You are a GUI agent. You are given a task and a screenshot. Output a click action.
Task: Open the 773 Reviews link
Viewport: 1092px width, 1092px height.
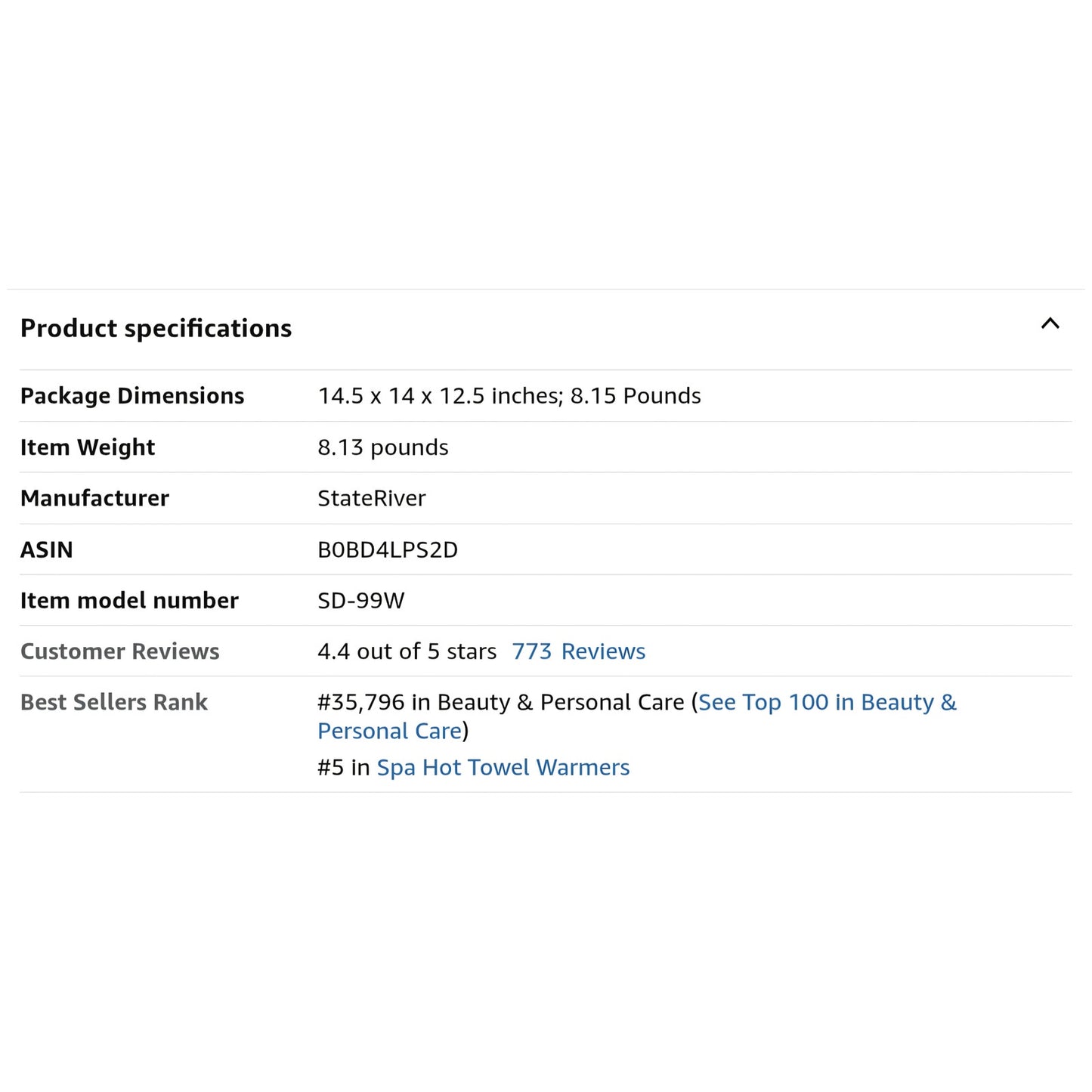pyautogui.click(x=578, y=651)
